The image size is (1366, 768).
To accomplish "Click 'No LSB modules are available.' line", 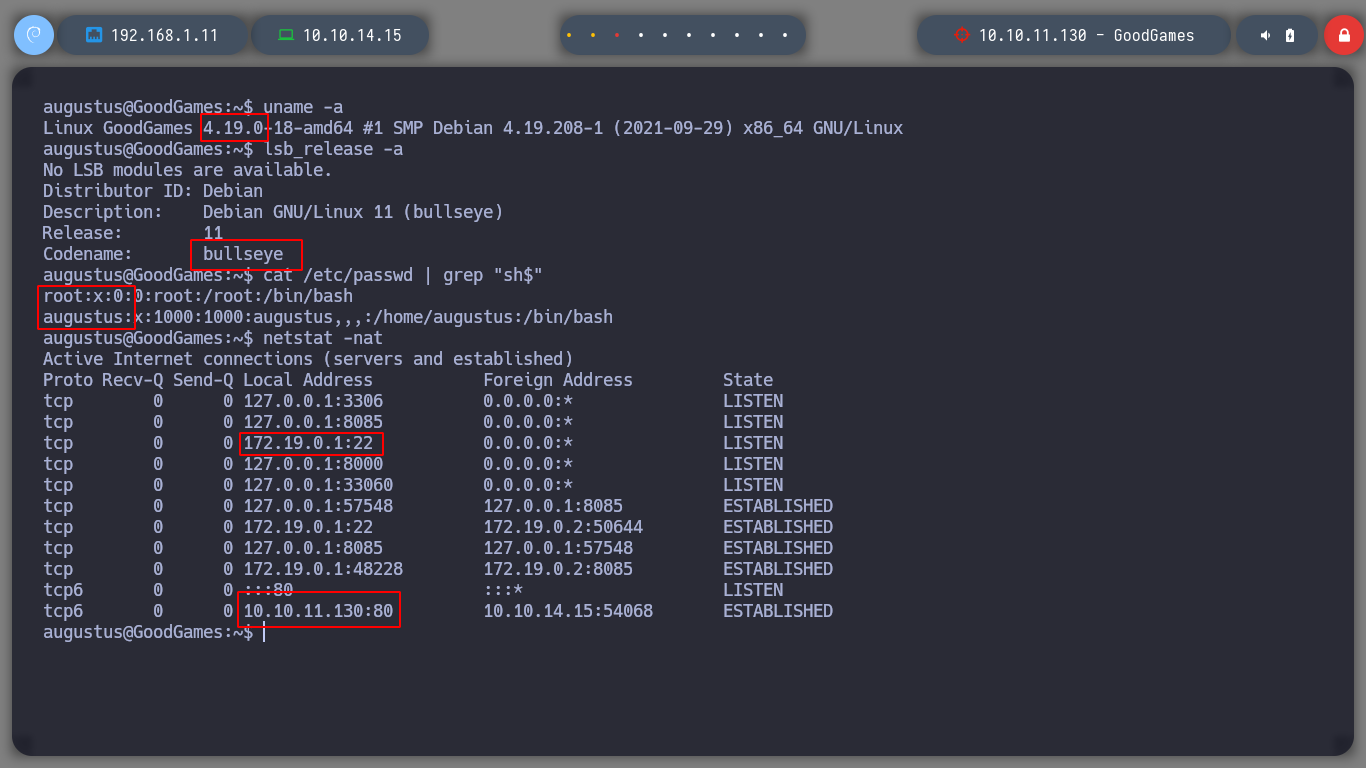I will tap(188, 170).
